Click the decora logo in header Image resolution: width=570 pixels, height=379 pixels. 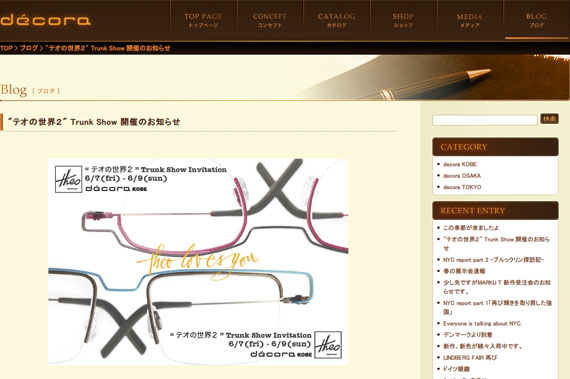(x=45, y=20)
